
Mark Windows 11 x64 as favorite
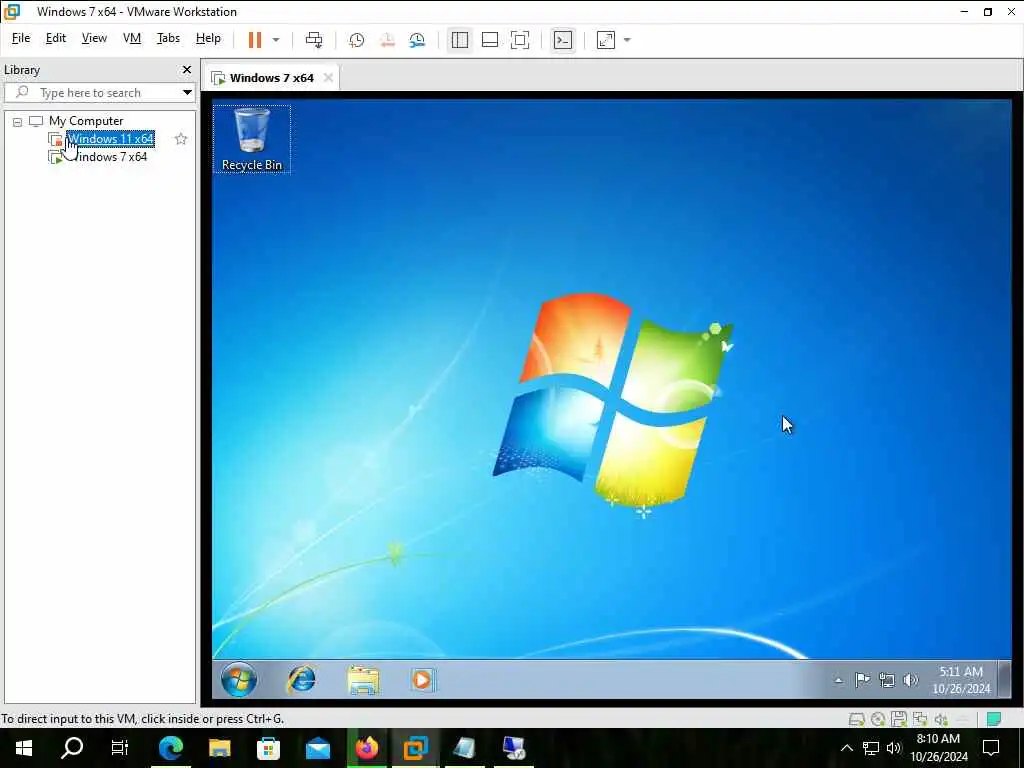[x=181, y=138]
